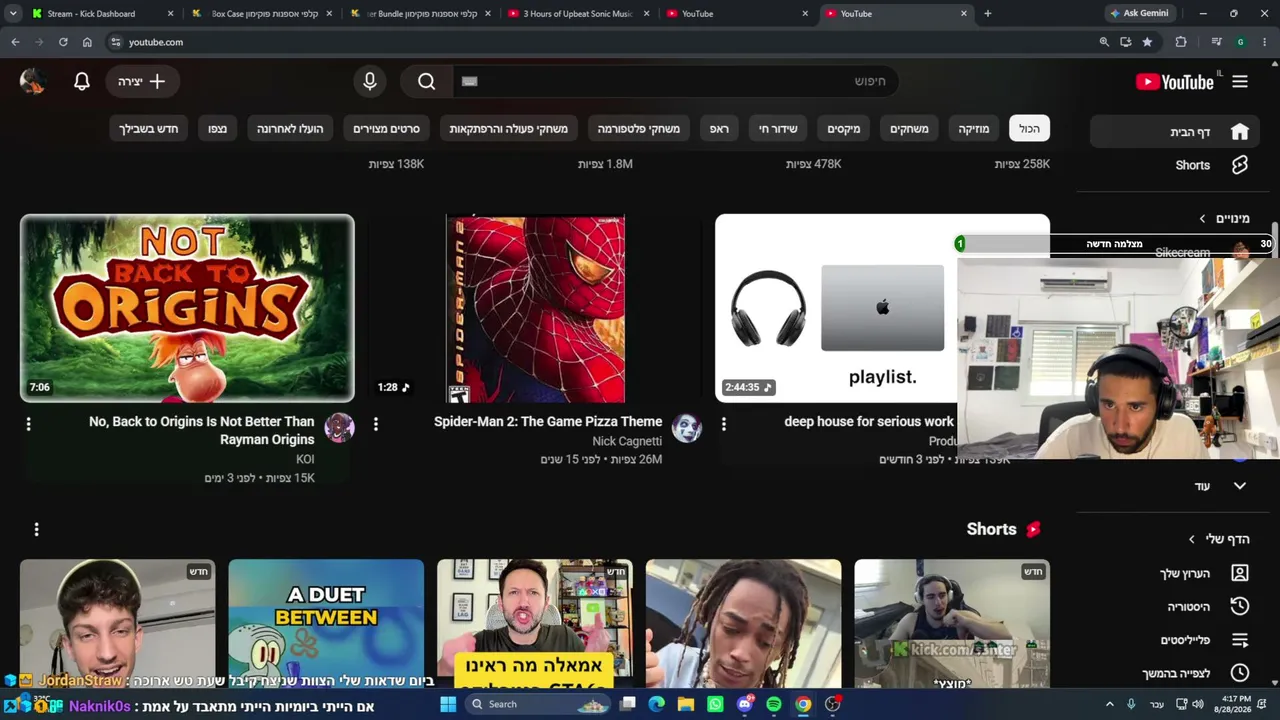Open Spotify from the taskbar

(774, 704)
